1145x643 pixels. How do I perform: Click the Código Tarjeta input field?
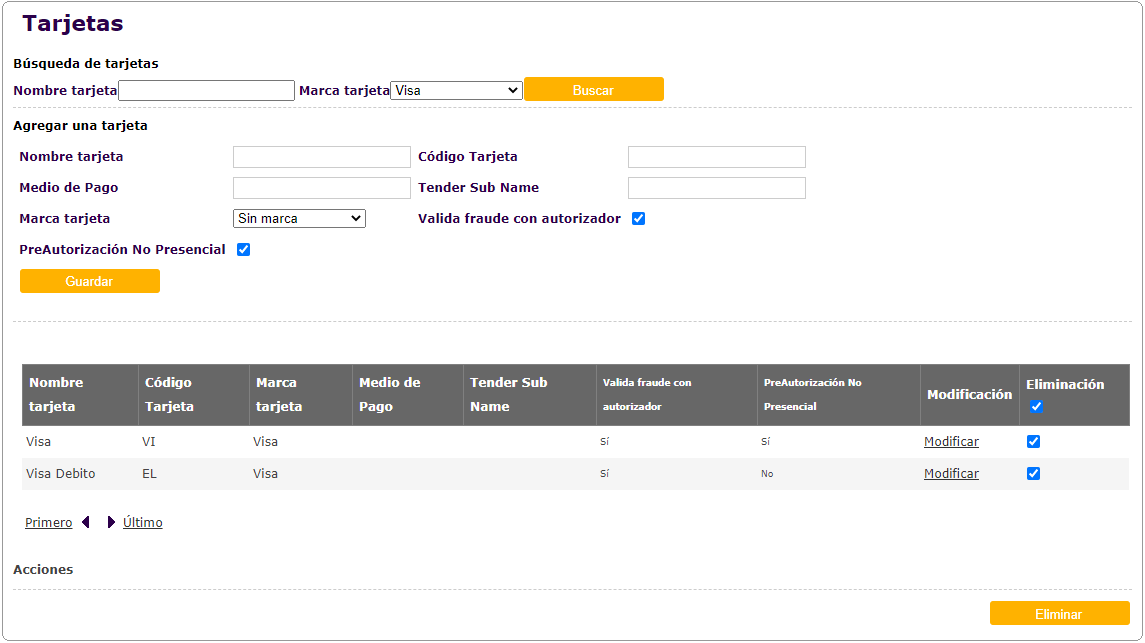coord(716,157)
